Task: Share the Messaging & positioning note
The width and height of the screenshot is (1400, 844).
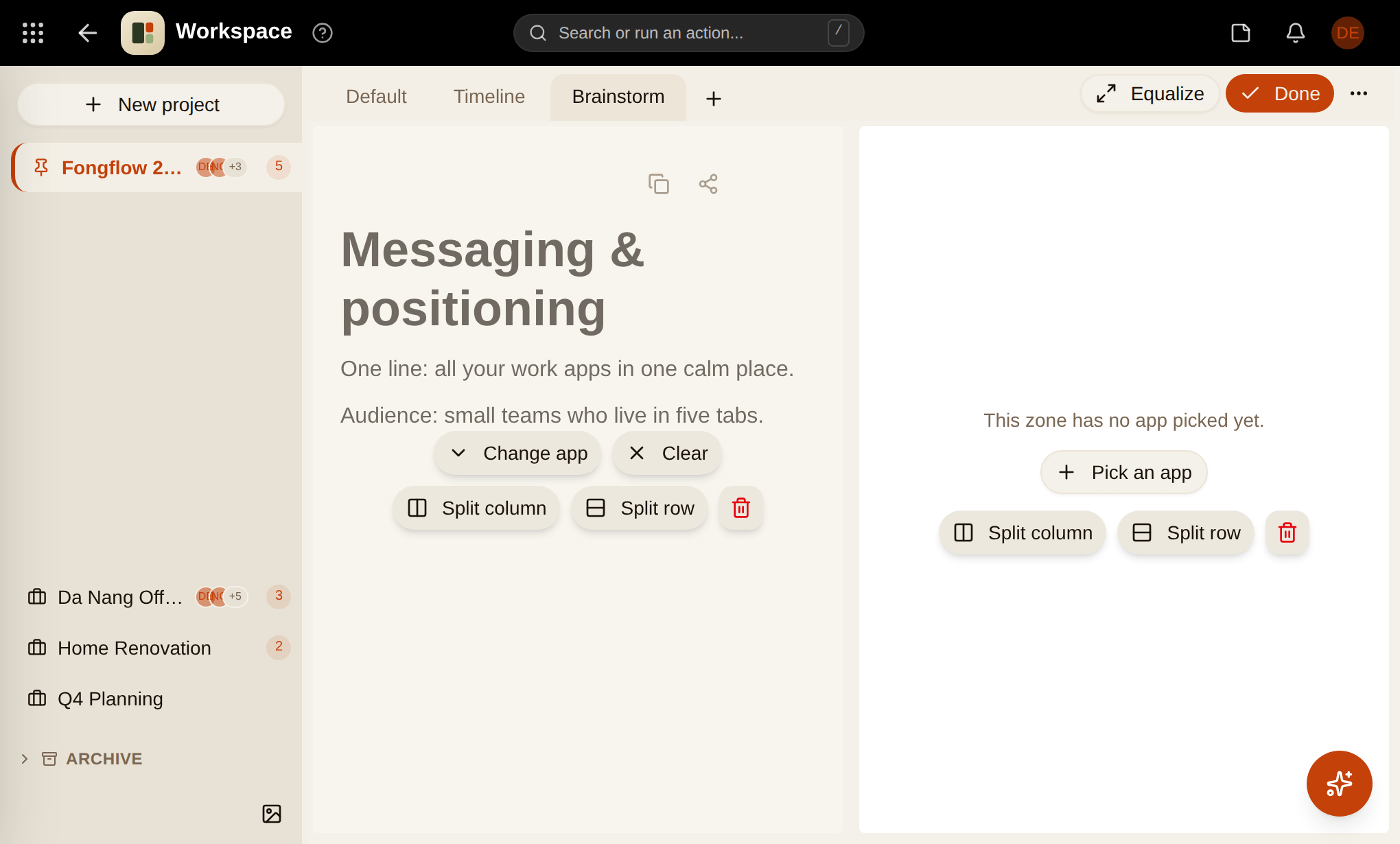Action: click(x=708, y=184)
